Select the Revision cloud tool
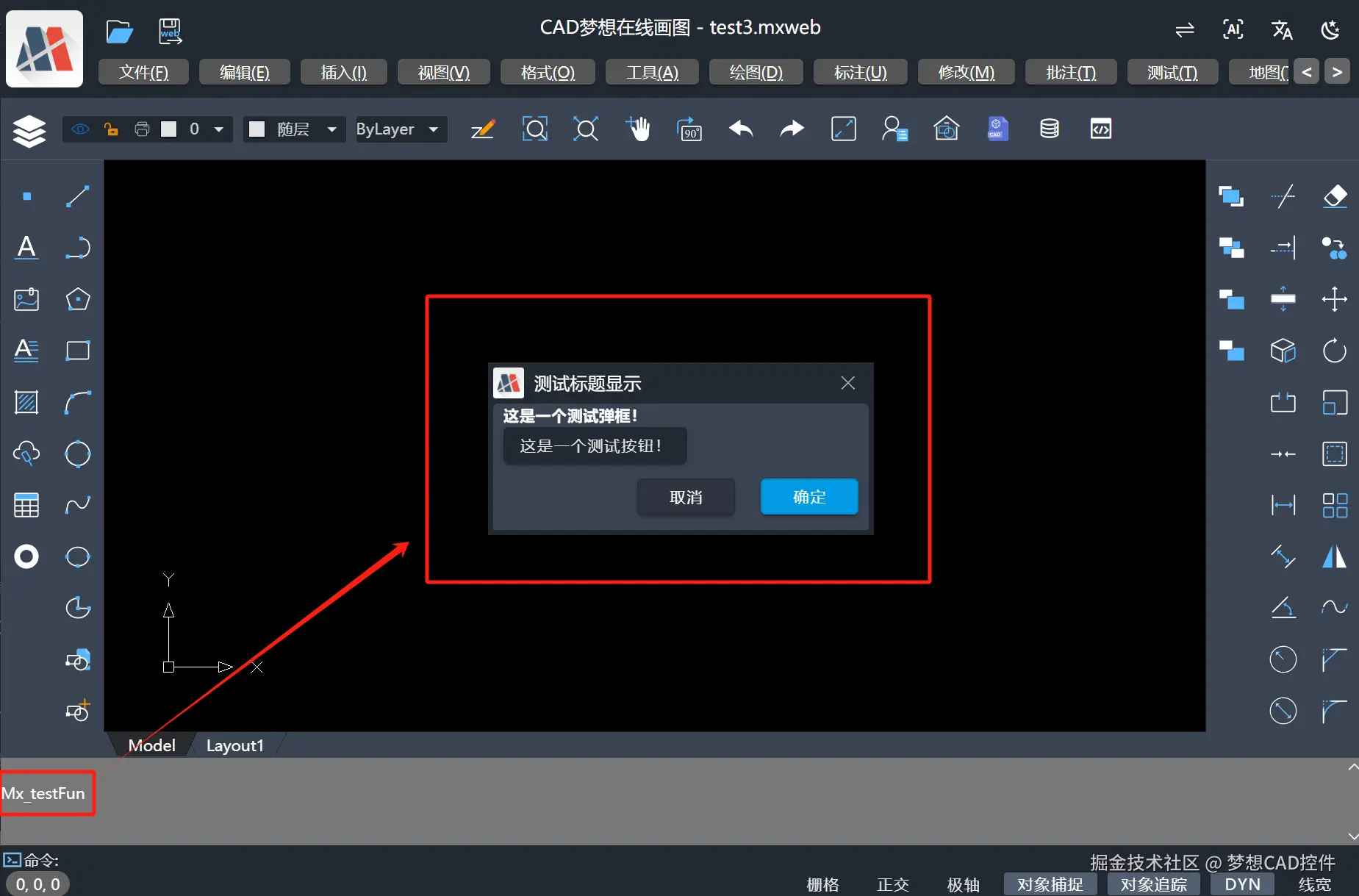Screen dimensions: 1359x896 26,454
